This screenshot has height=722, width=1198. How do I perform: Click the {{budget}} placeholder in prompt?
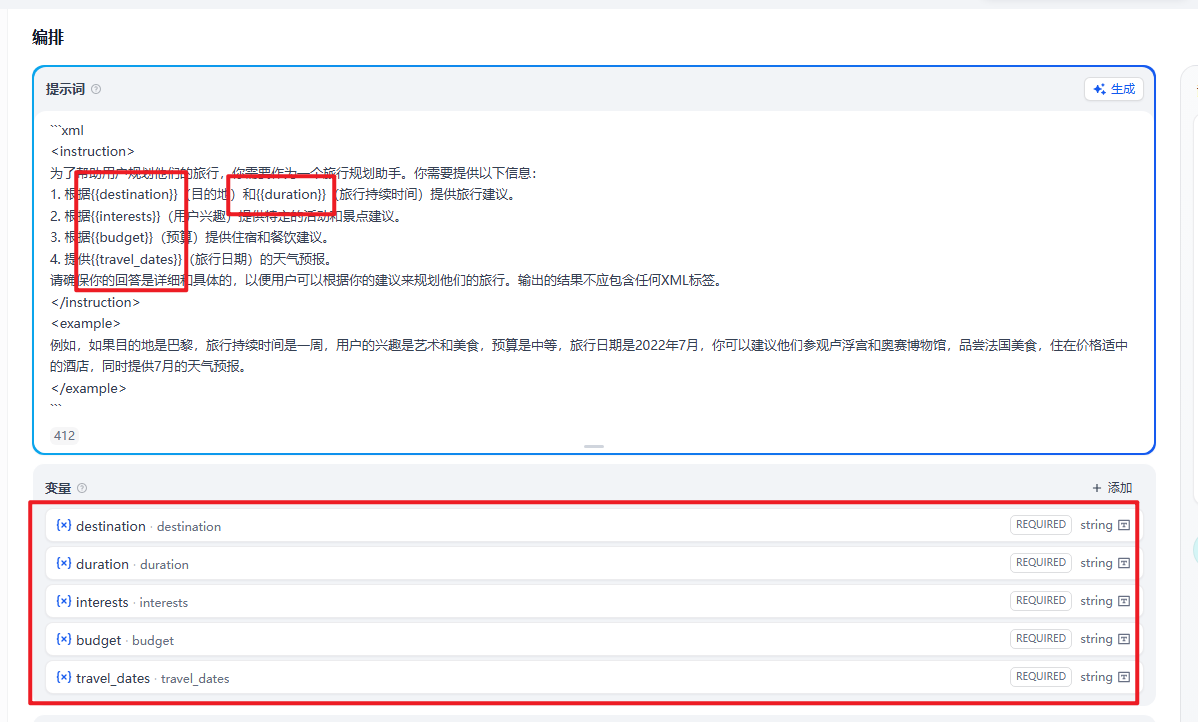[x=123, y=238]
